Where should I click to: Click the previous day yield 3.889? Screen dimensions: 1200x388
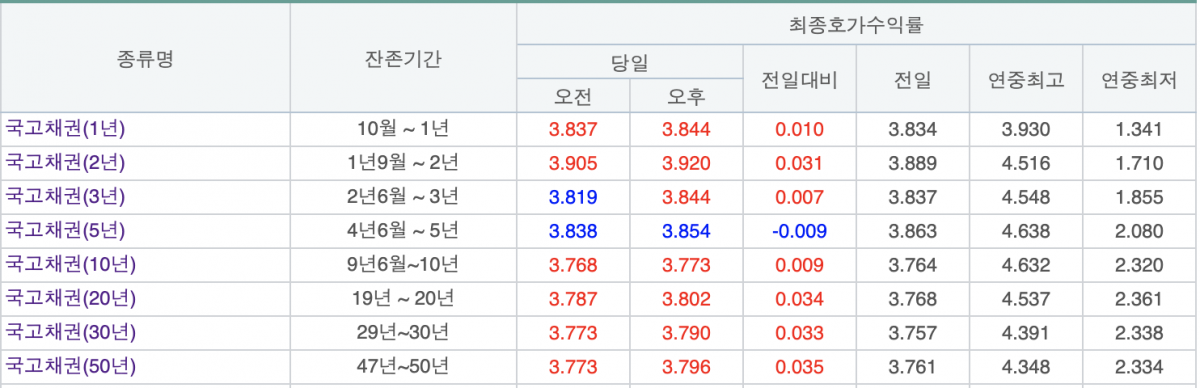tap(913, 162)
